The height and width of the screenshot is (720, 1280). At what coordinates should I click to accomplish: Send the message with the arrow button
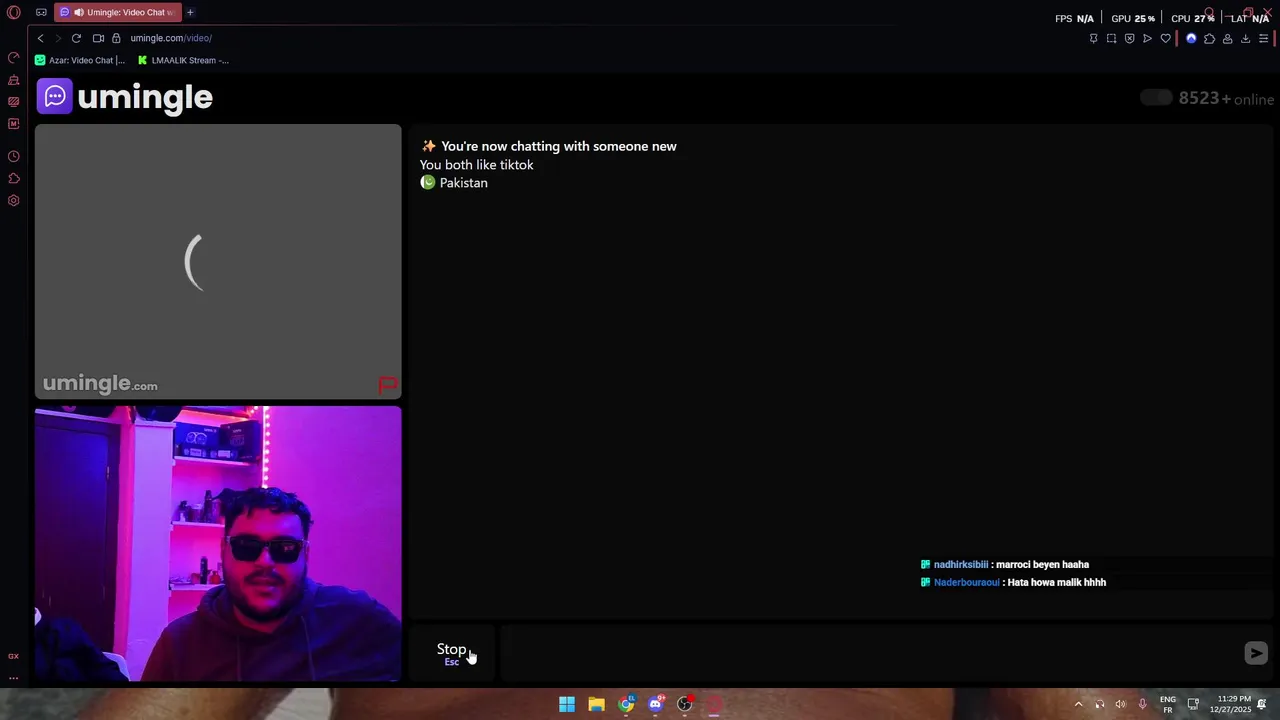pyautogui.click(x=1256, y=653)
